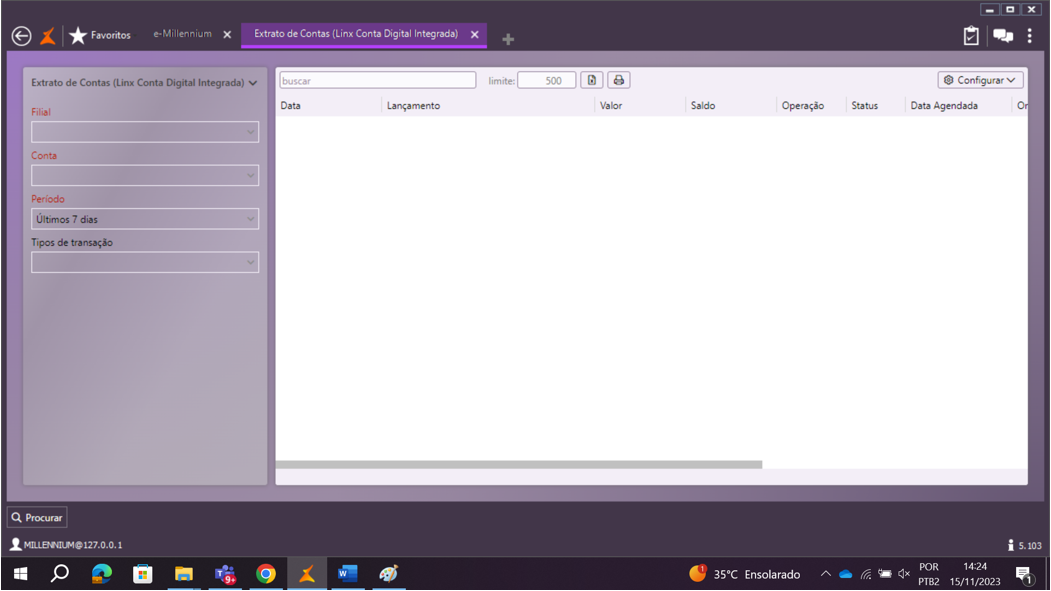Add a new tab with plus icon
Viewport: 1051px width, 591px height.
click(508, 40)
